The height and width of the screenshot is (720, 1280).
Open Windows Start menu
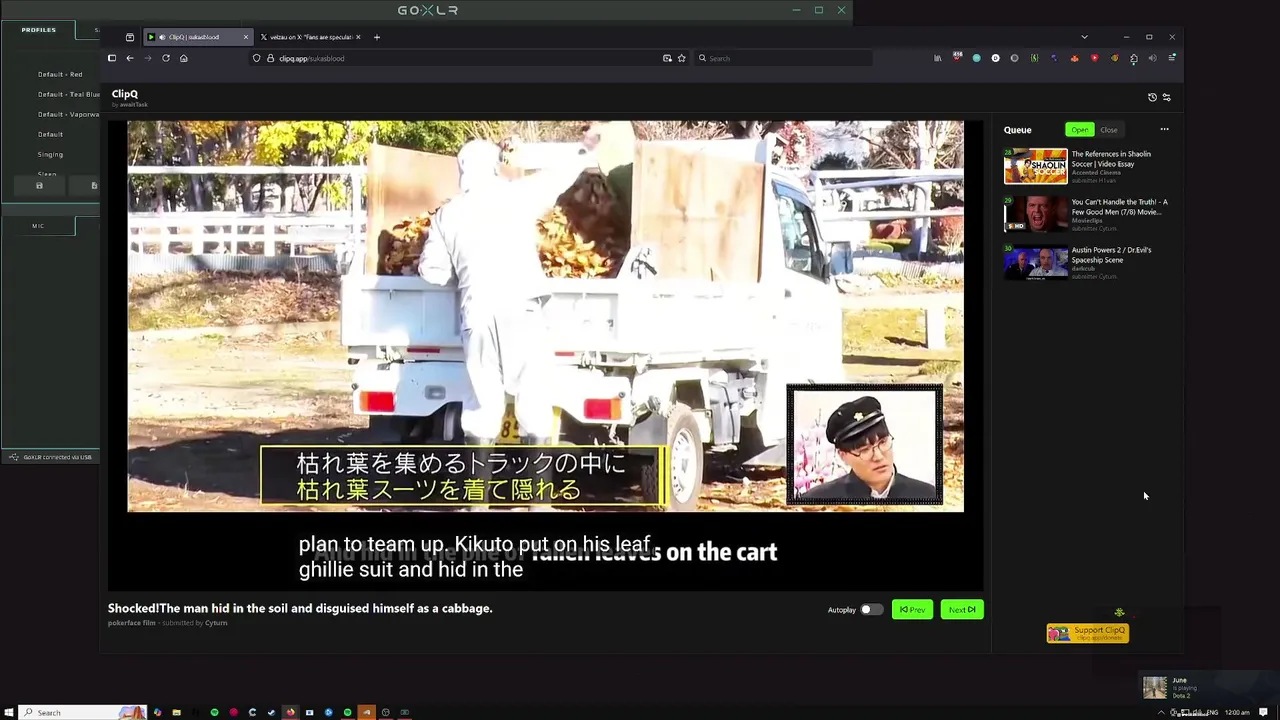coord(9,712)
